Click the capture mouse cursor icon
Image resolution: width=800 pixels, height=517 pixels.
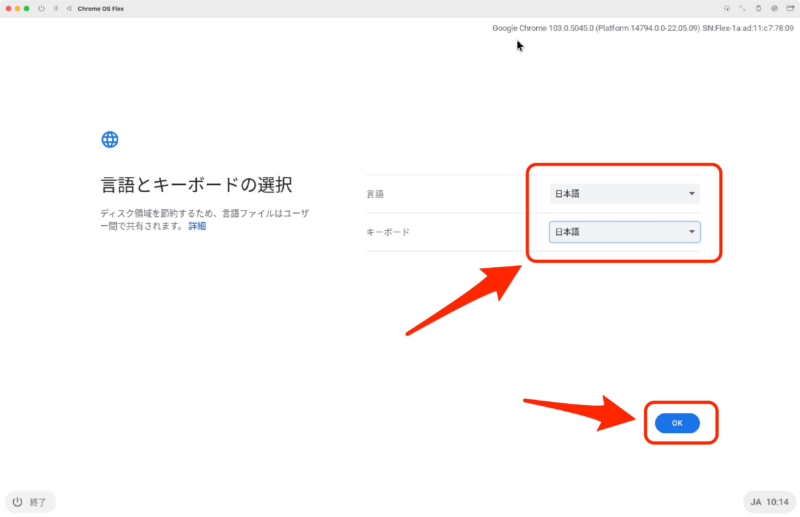click(727, 8)
